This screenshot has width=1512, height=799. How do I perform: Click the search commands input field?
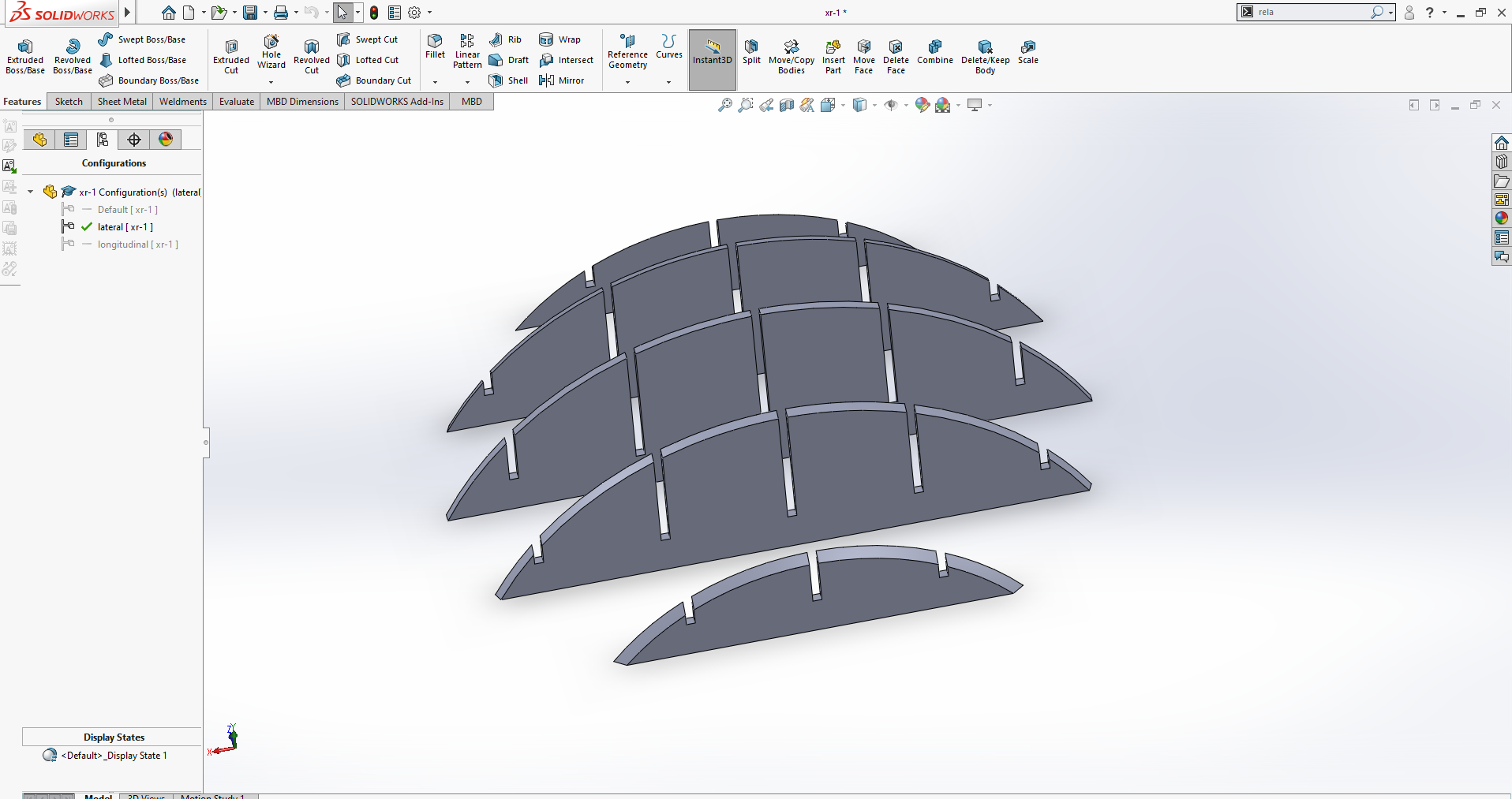[1311, 12]
